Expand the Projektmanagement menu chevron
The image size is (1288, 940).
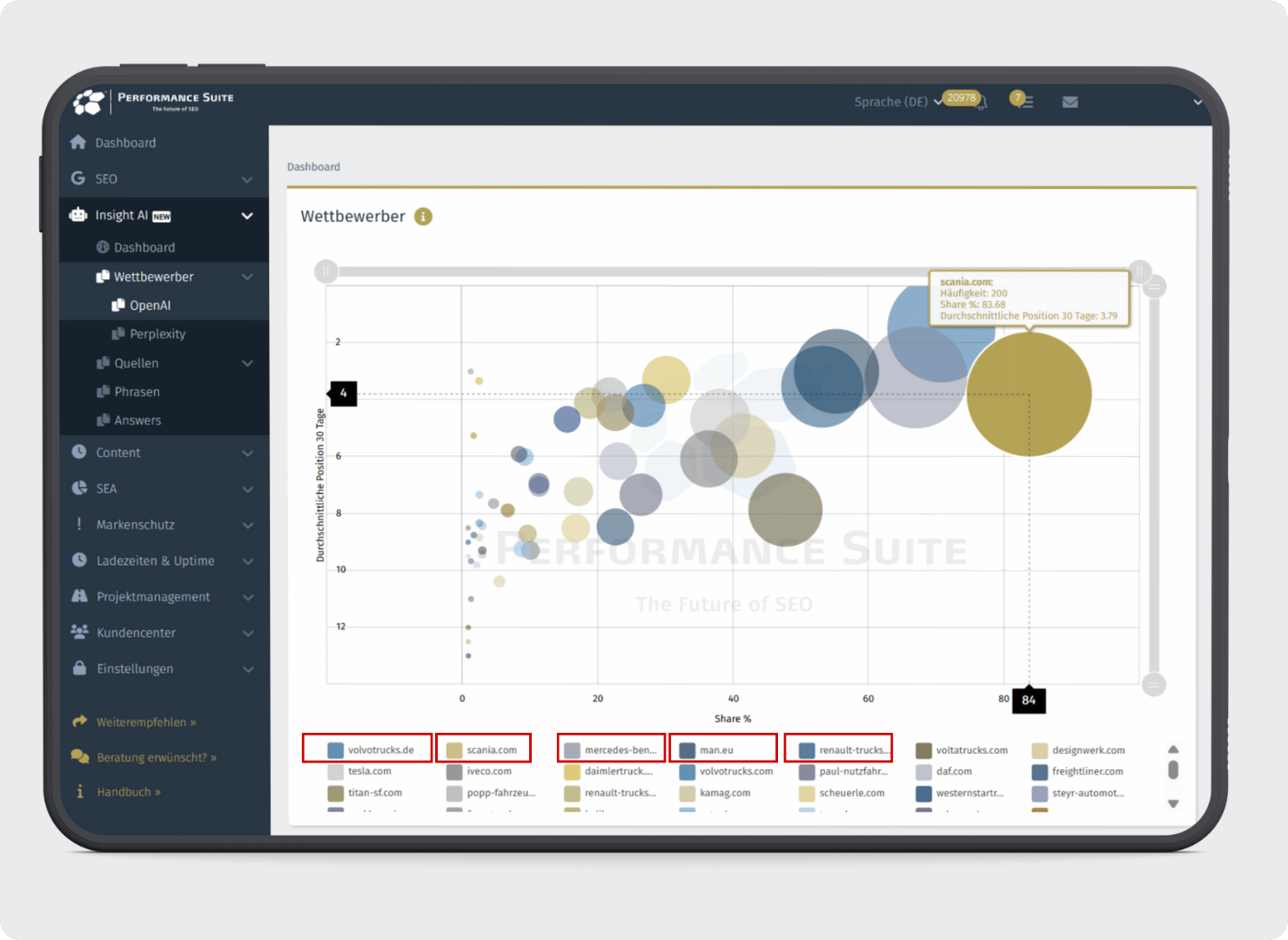click(x=248, y=597)
